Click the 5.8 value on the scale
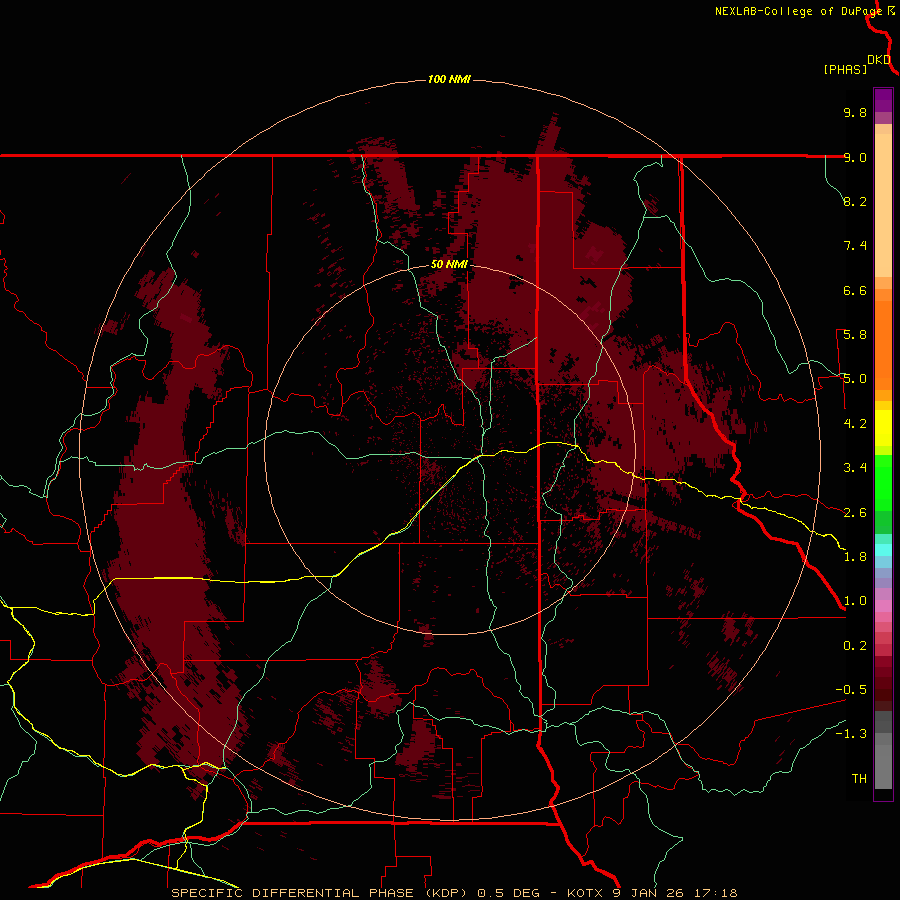Screen dimensions: 900x900 855,335
